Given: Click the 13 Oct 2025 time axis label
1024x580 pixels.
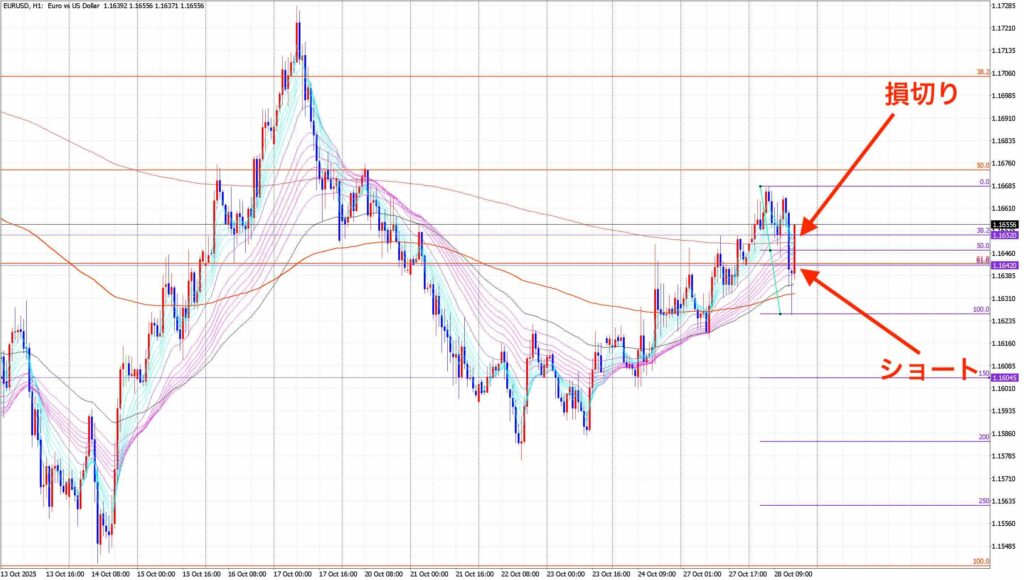Looking at the screenshot, I should 22,574.
